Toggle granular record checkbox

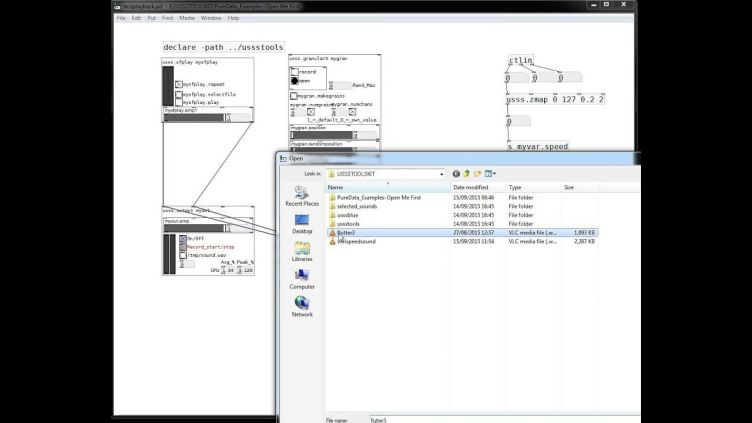pyautogui.click(x=294, y=72)
